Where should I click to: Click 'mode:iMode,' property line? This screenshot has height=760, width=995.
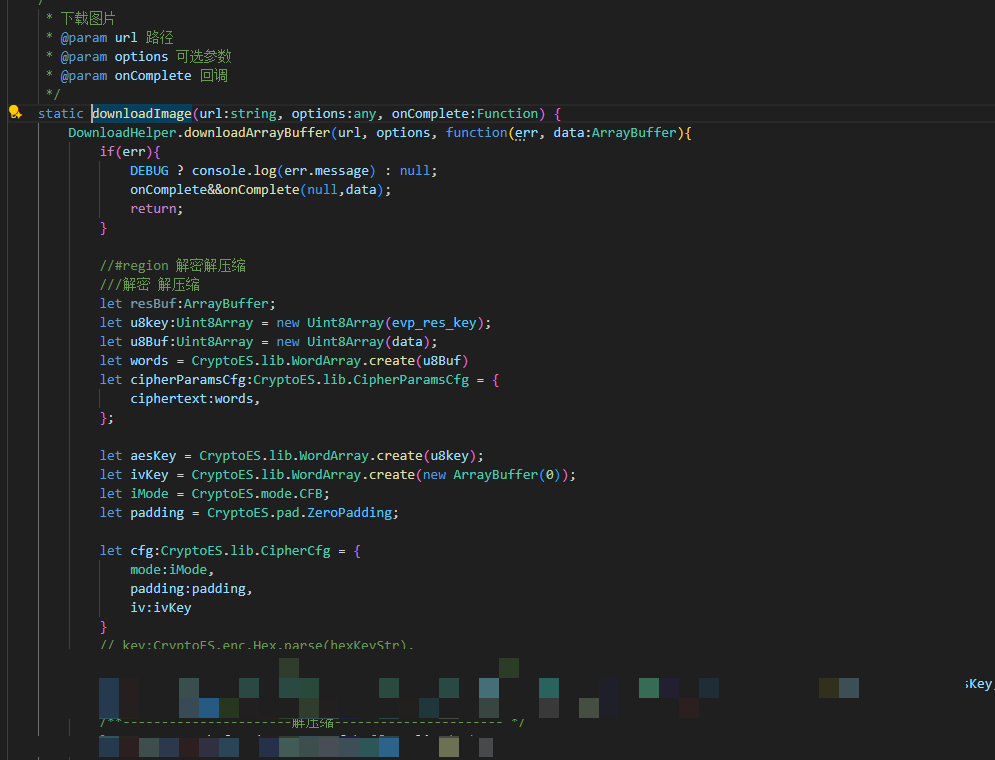pyautogui.click(x=172, y=570)
